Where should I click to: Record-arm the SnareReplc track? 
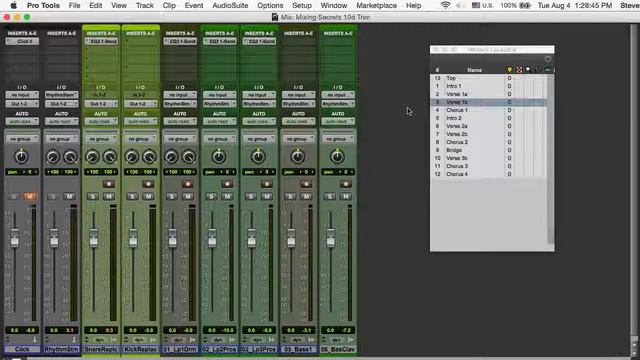tap(109, 184)
